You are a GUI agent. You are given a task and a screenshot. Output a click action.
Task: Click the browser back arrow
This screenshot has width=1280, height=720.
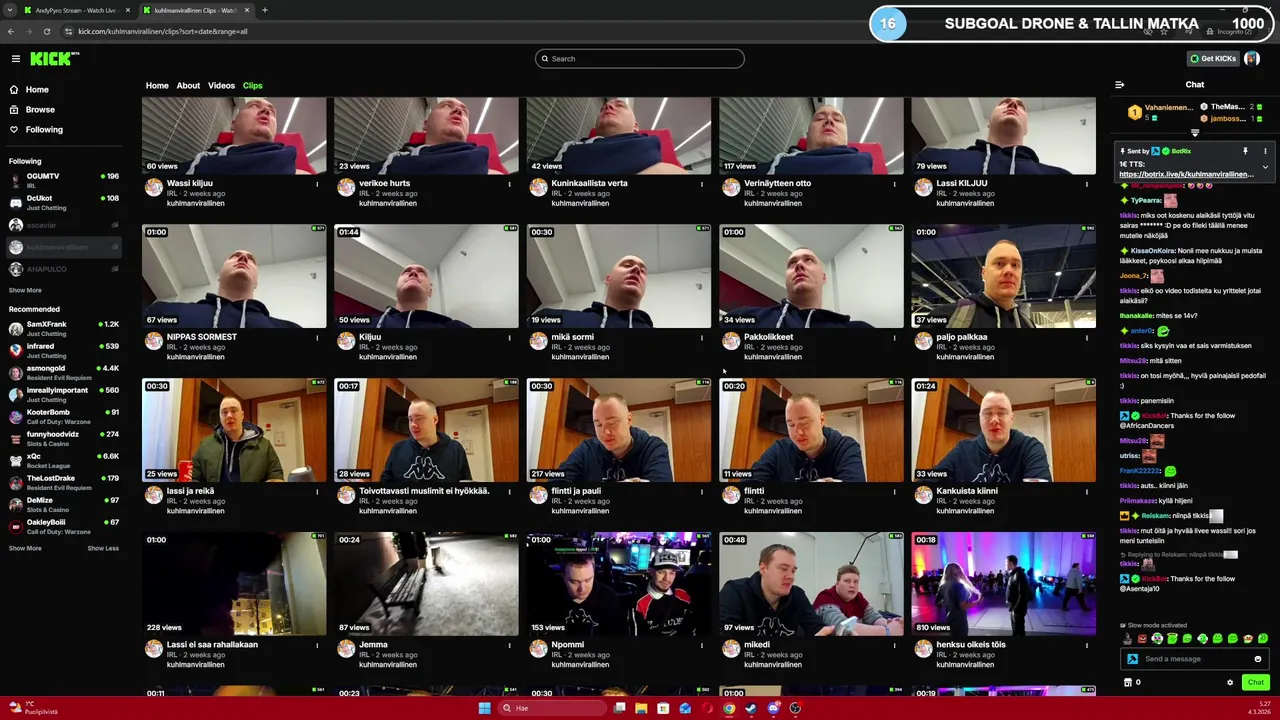(11, 31)
